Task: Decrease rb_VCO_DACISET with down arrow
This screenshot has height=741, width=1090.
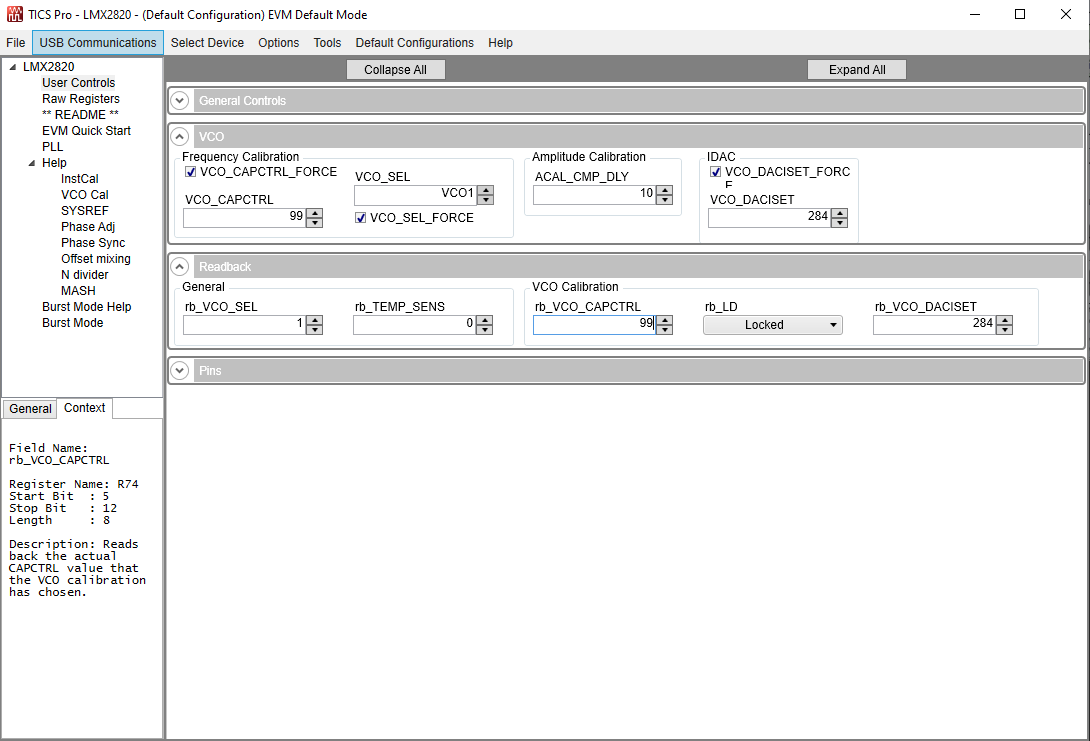Action: coord(1005,329)
